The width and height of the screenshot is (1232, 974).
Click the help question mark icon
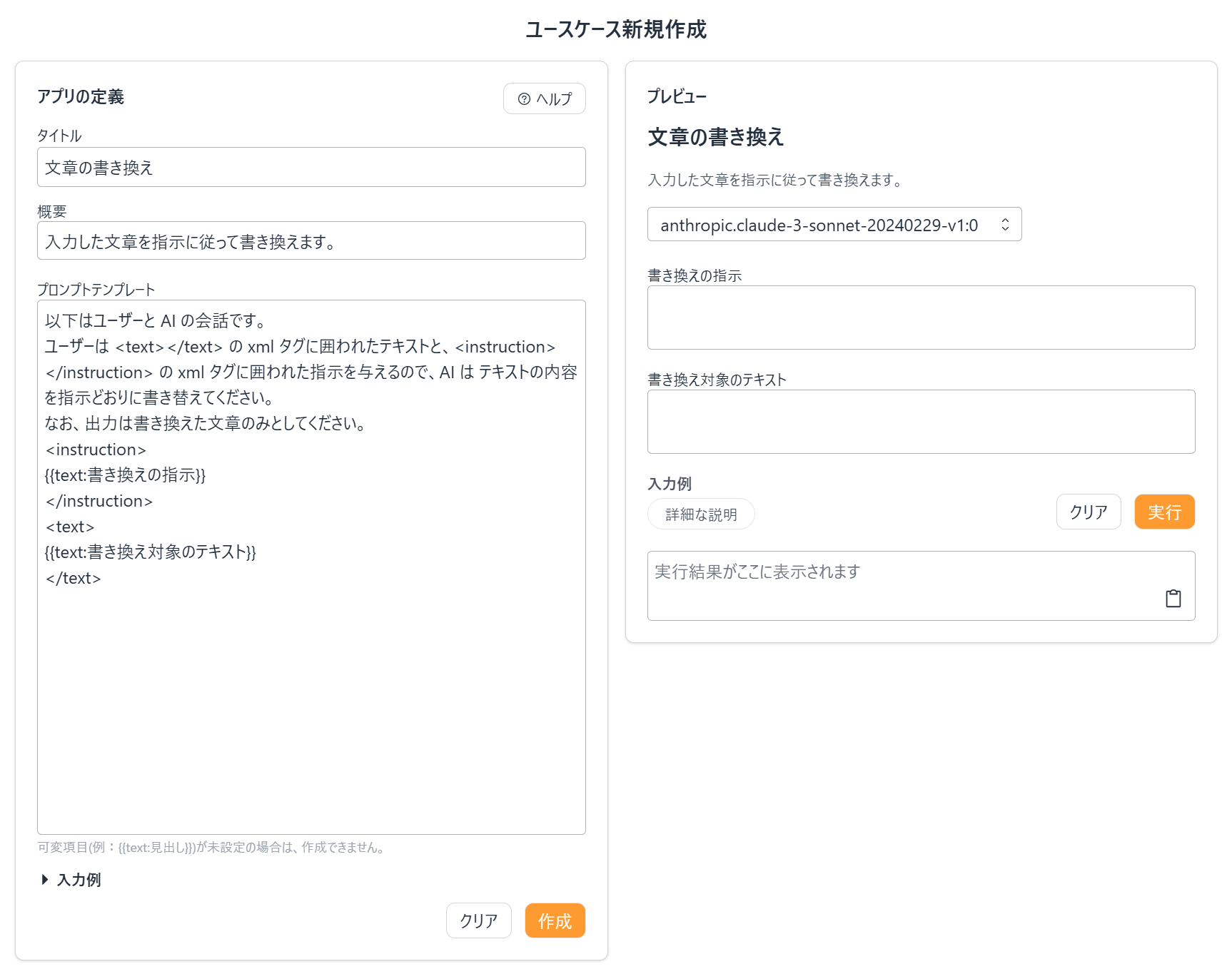tap(525, 98)
